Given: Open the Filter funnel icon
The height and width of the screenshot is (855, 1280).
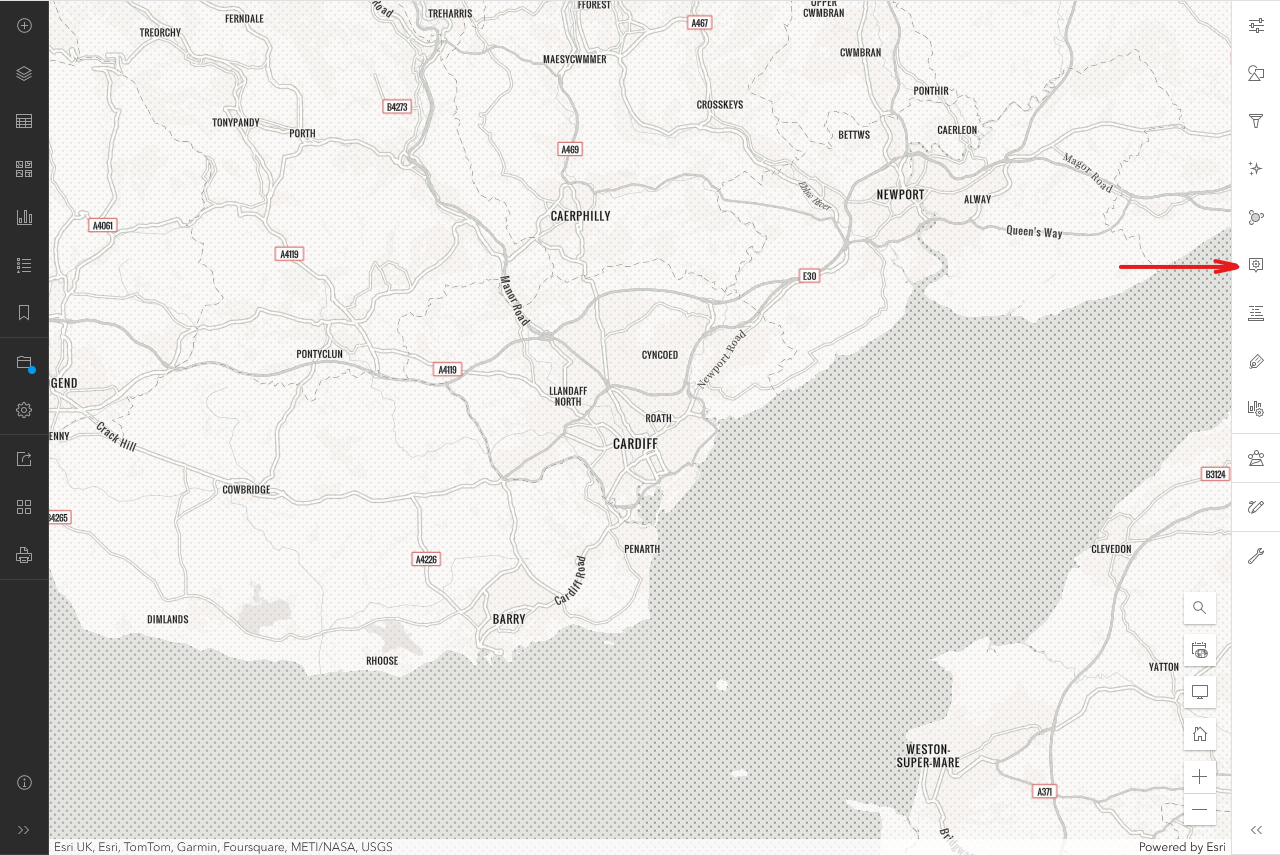Looking at the screenshot, I should point(1256,121).
